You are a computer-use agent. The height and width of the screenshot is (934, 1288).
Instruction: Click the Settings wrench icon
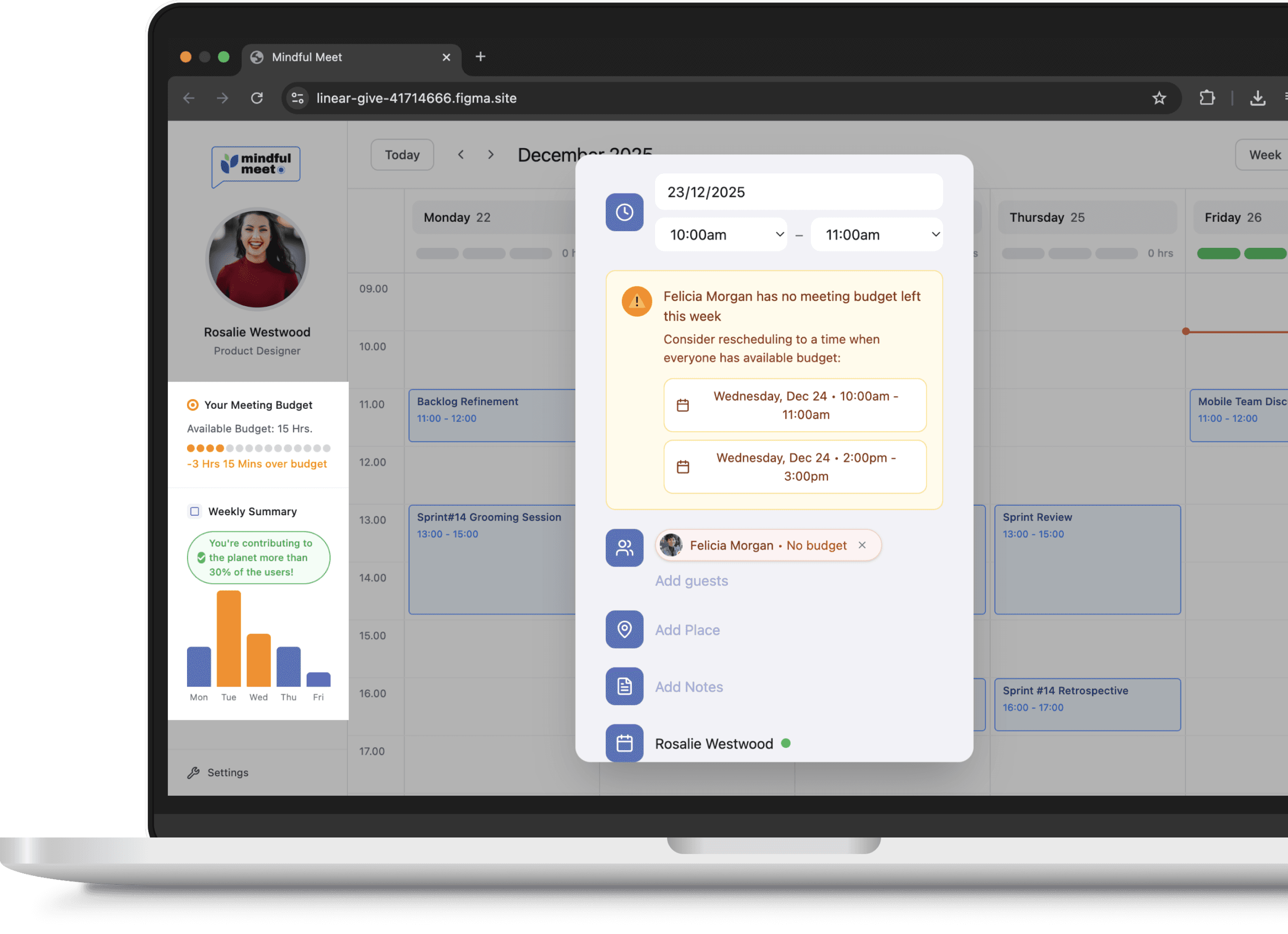tap(194, 772)
